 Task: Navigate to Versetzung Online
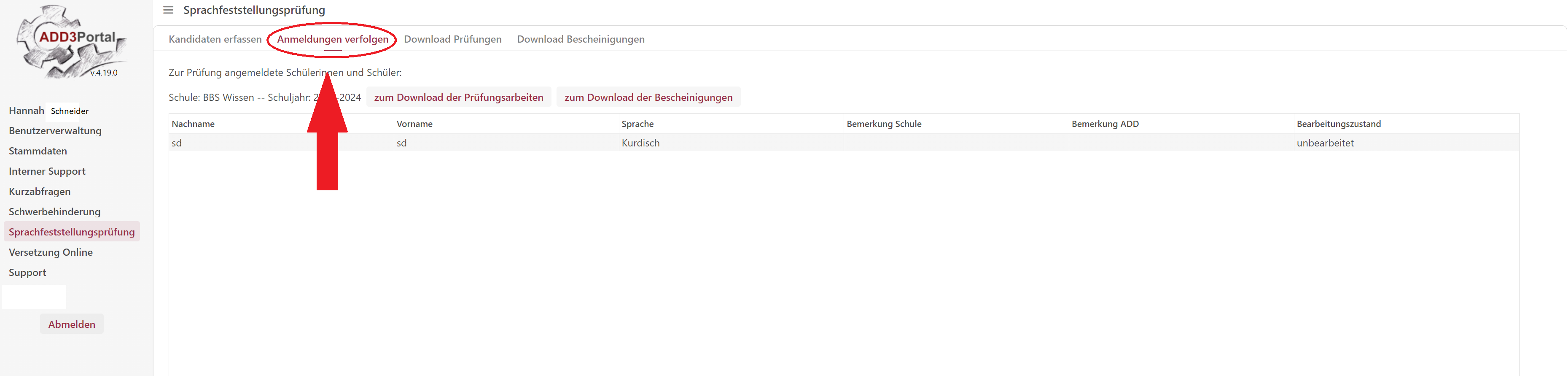[x=51, y=252]
